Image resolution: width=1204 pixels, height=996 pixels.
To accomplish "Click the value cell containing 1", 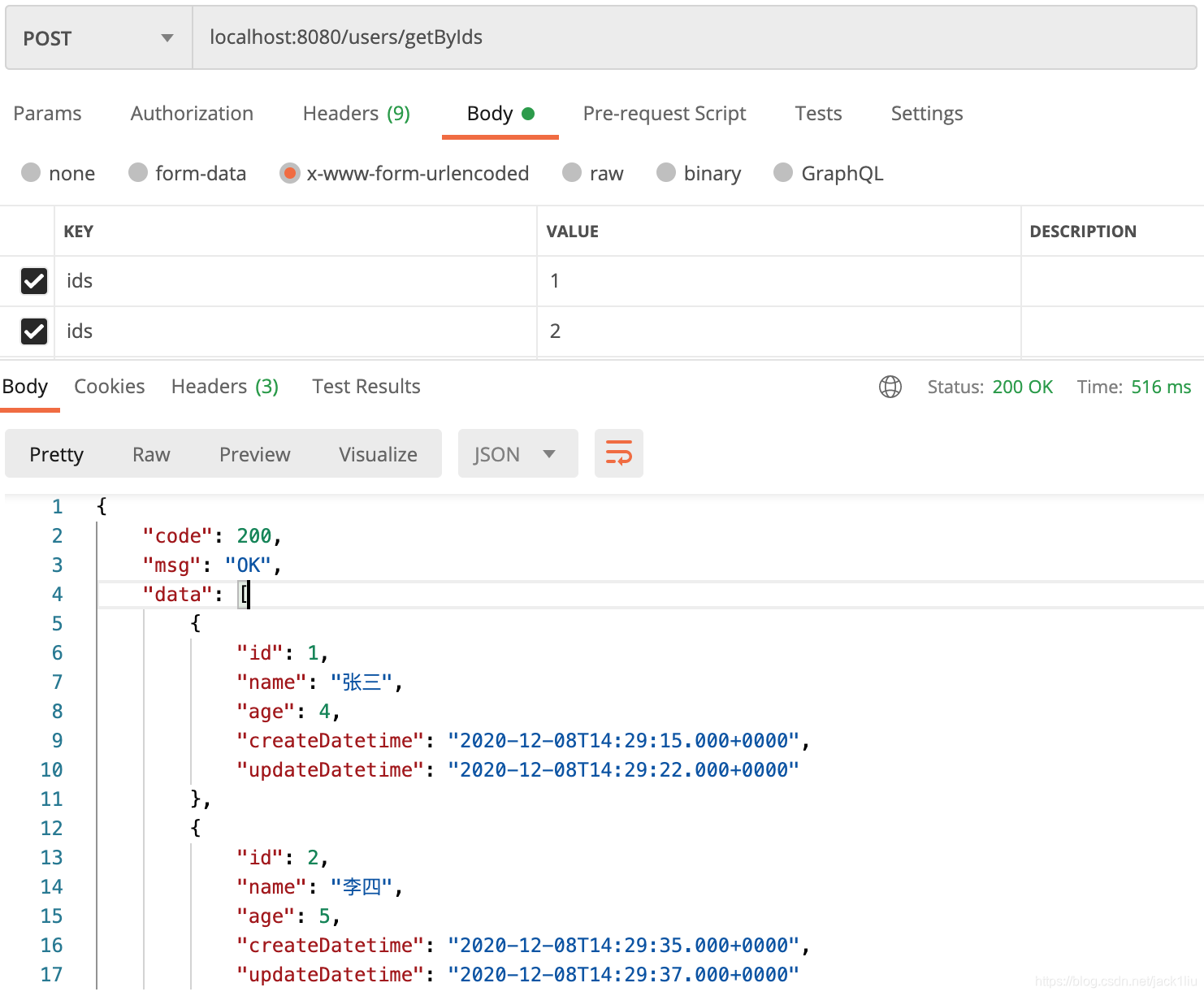I will click(778, 281).
